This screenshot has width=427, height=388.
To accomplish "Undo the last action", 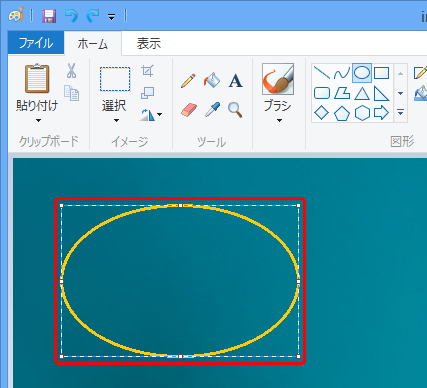I will tap(71, 15).
